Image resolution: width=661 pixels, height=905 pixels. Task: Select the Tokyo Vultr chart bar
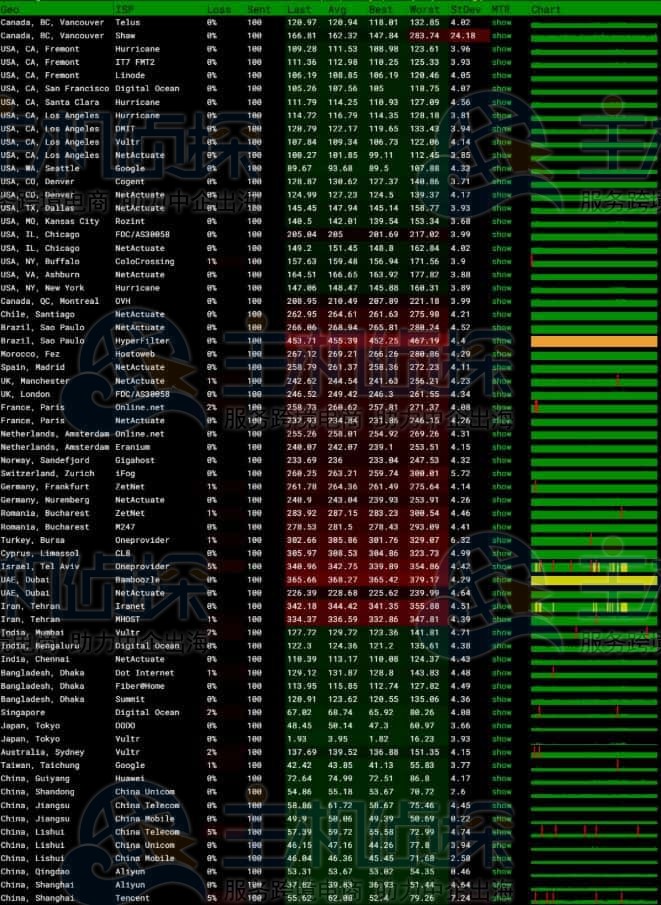(x=594, y=739)
